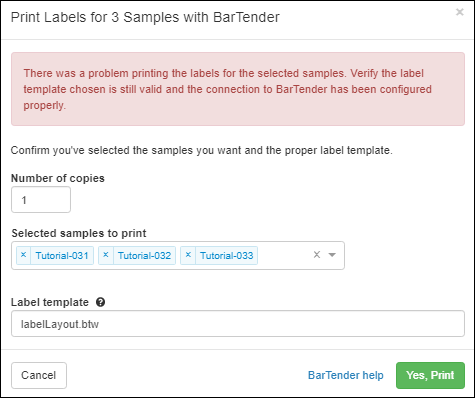This screenshot has height=398, width=475.
Task: Open the BarTender help link
Action: coord(346,375)
